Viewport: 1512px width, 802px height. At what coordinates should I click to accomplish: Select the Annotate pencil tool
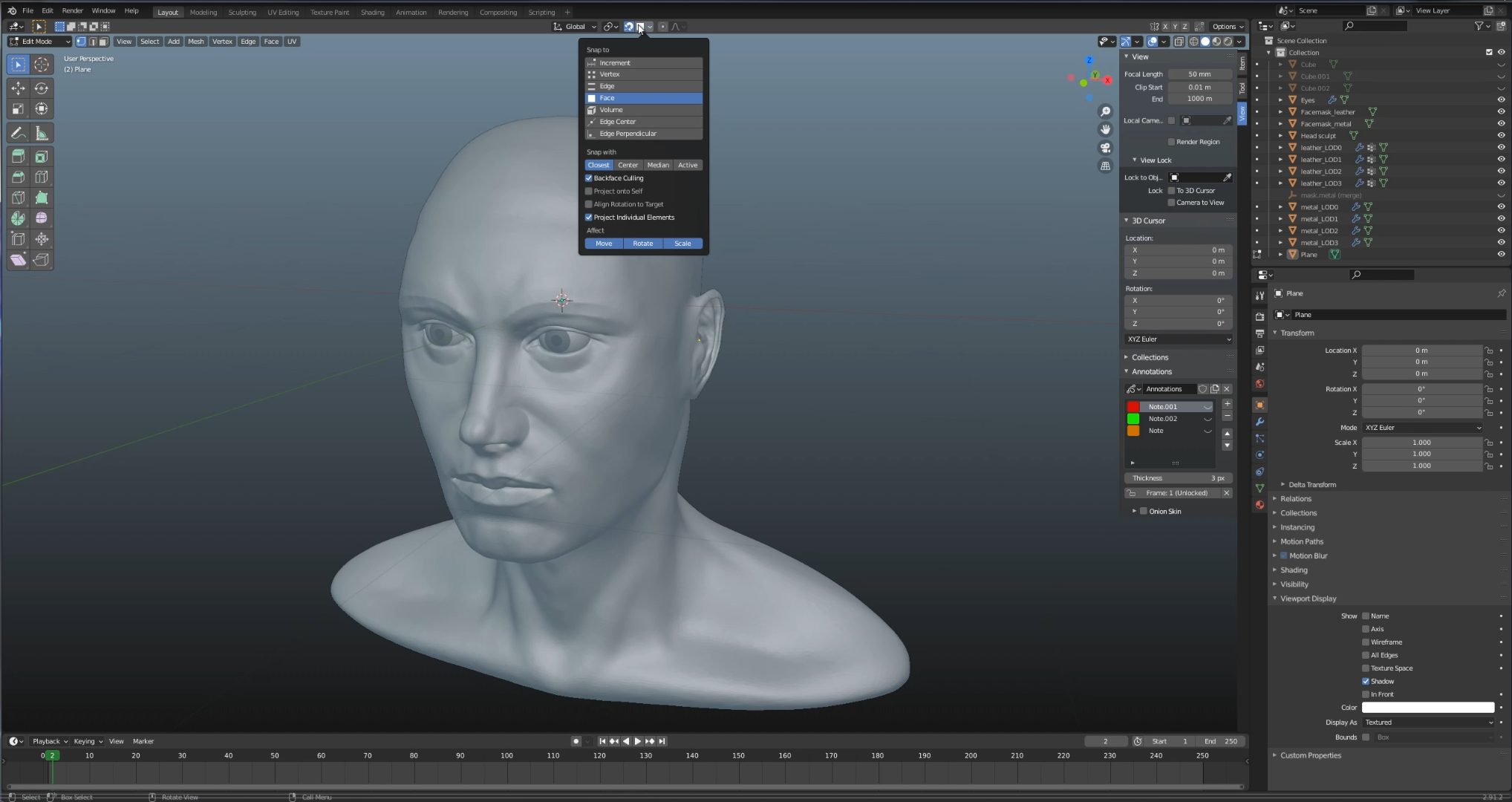pyautogui.click(x=18, y=134)
